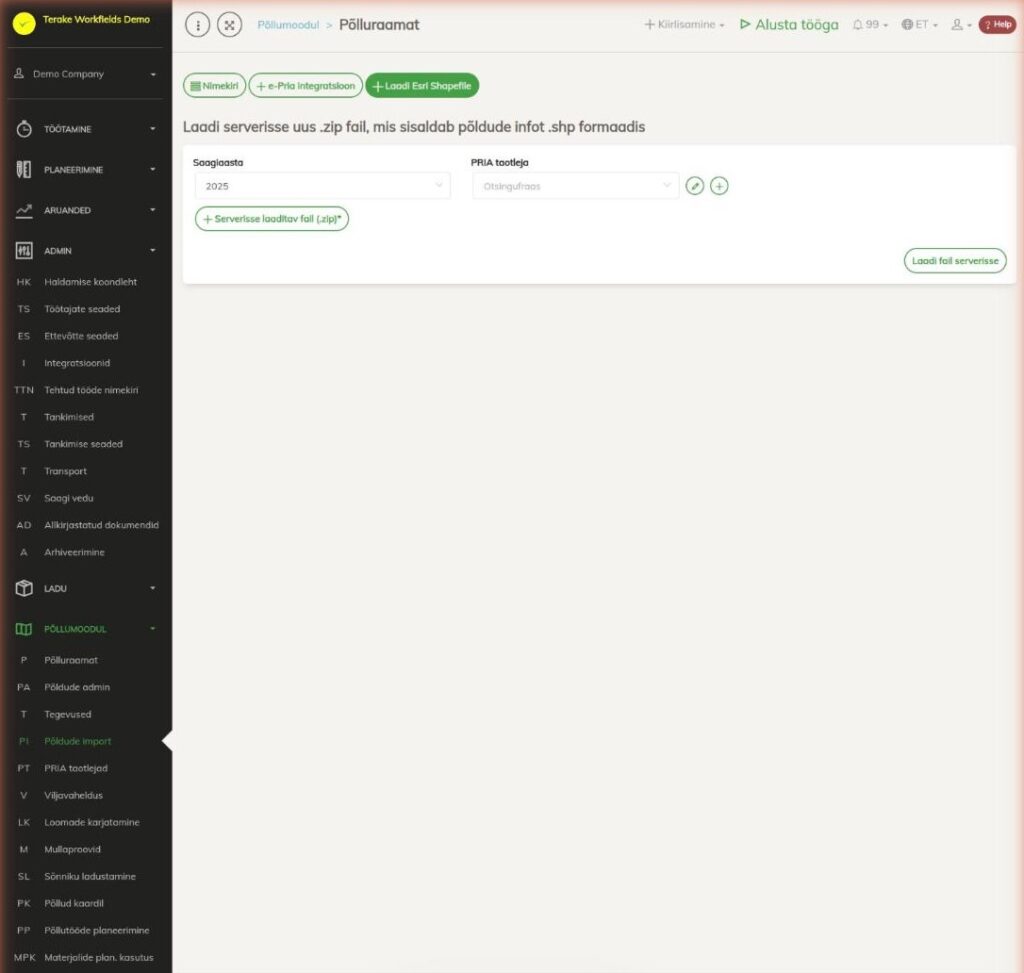Open the e-Pria integratsioon tab

[x=306, y=86]
